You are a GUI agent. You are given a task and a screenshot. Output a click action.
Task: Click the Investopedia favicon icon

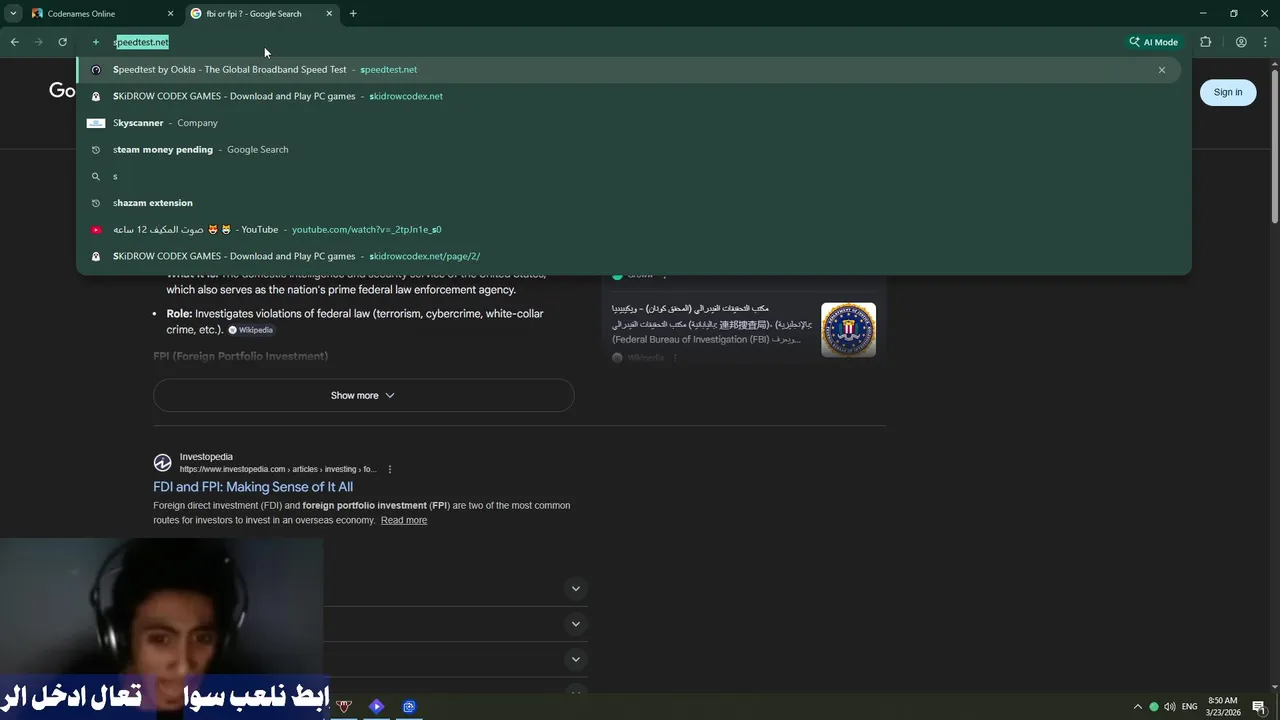click(162, 462)
